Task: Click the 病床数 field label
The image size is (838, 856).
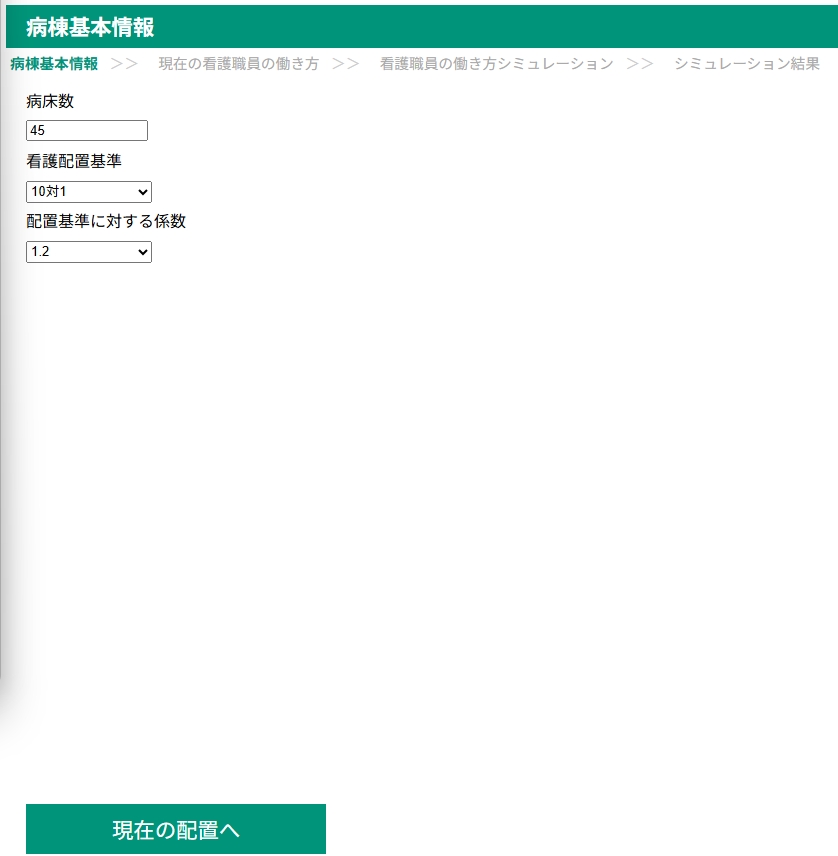Action: (51, 101)
